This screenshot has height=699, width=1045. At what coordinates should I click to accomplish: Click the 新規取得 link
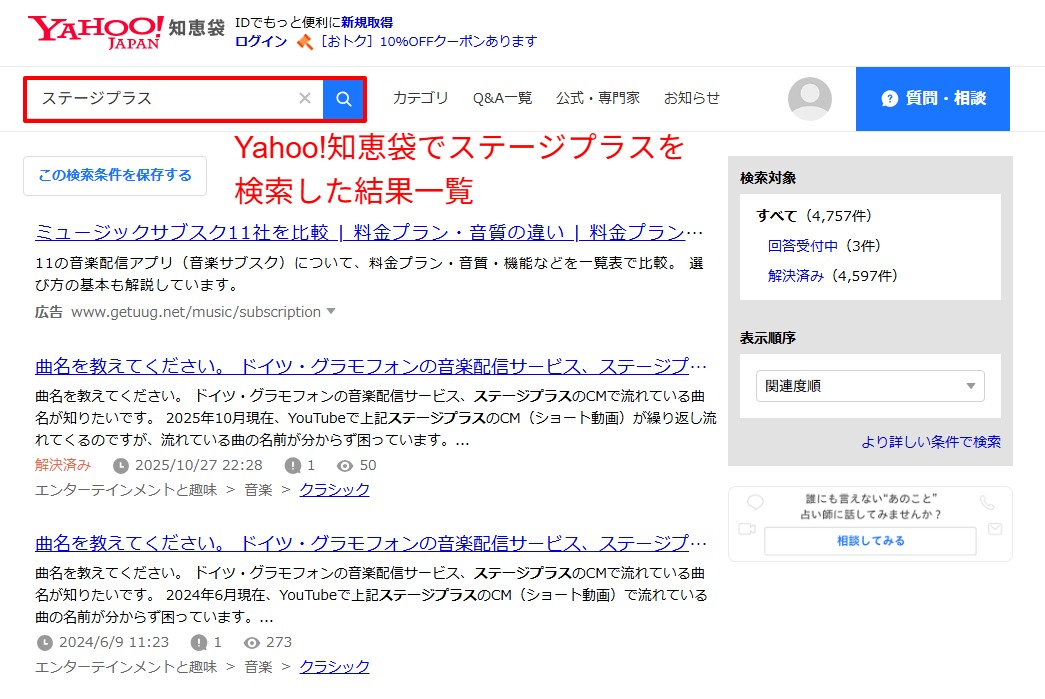coord(367,23)
